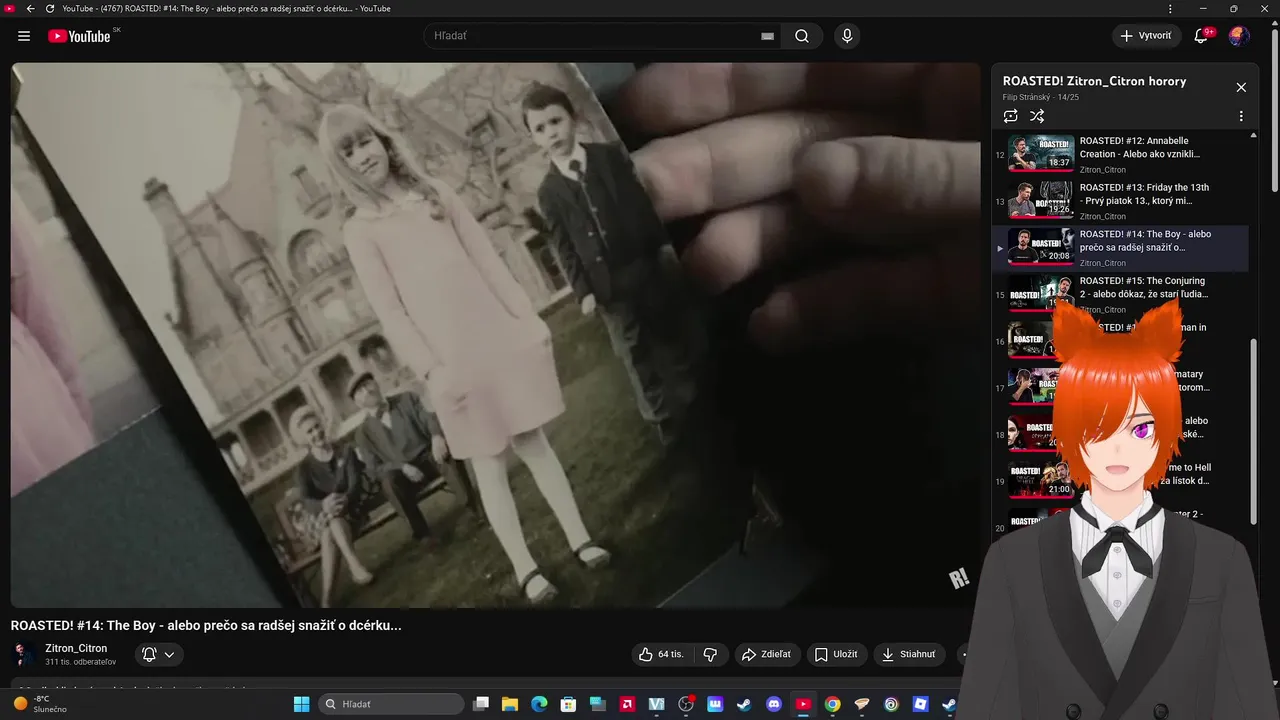Open playlist three-dot options menu
The width and height of the screenshot is (1280, 720).
1241,116
